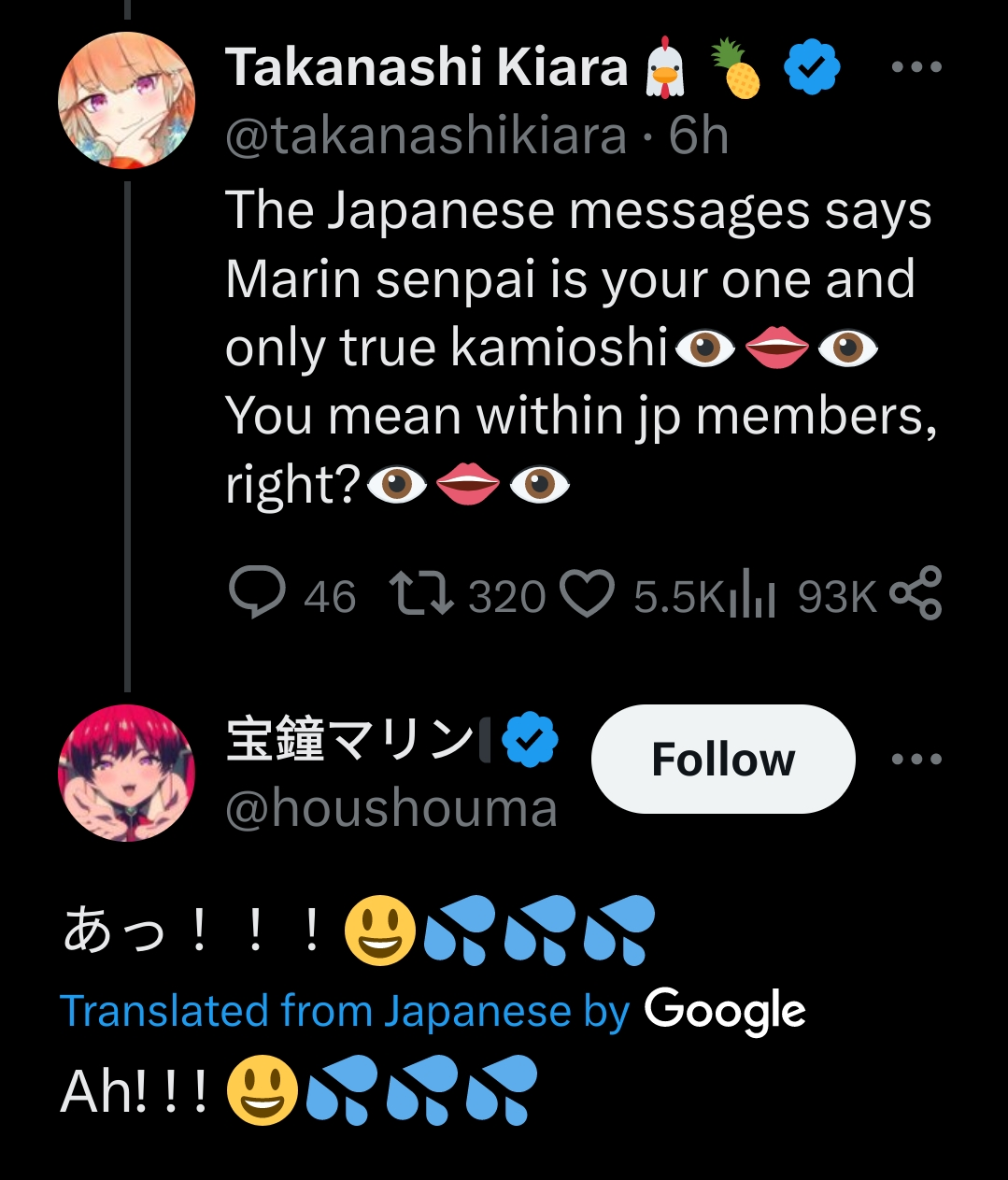Open the @takanashikiara handle link
The image size is (1008, 1180).
click(426, 136)
